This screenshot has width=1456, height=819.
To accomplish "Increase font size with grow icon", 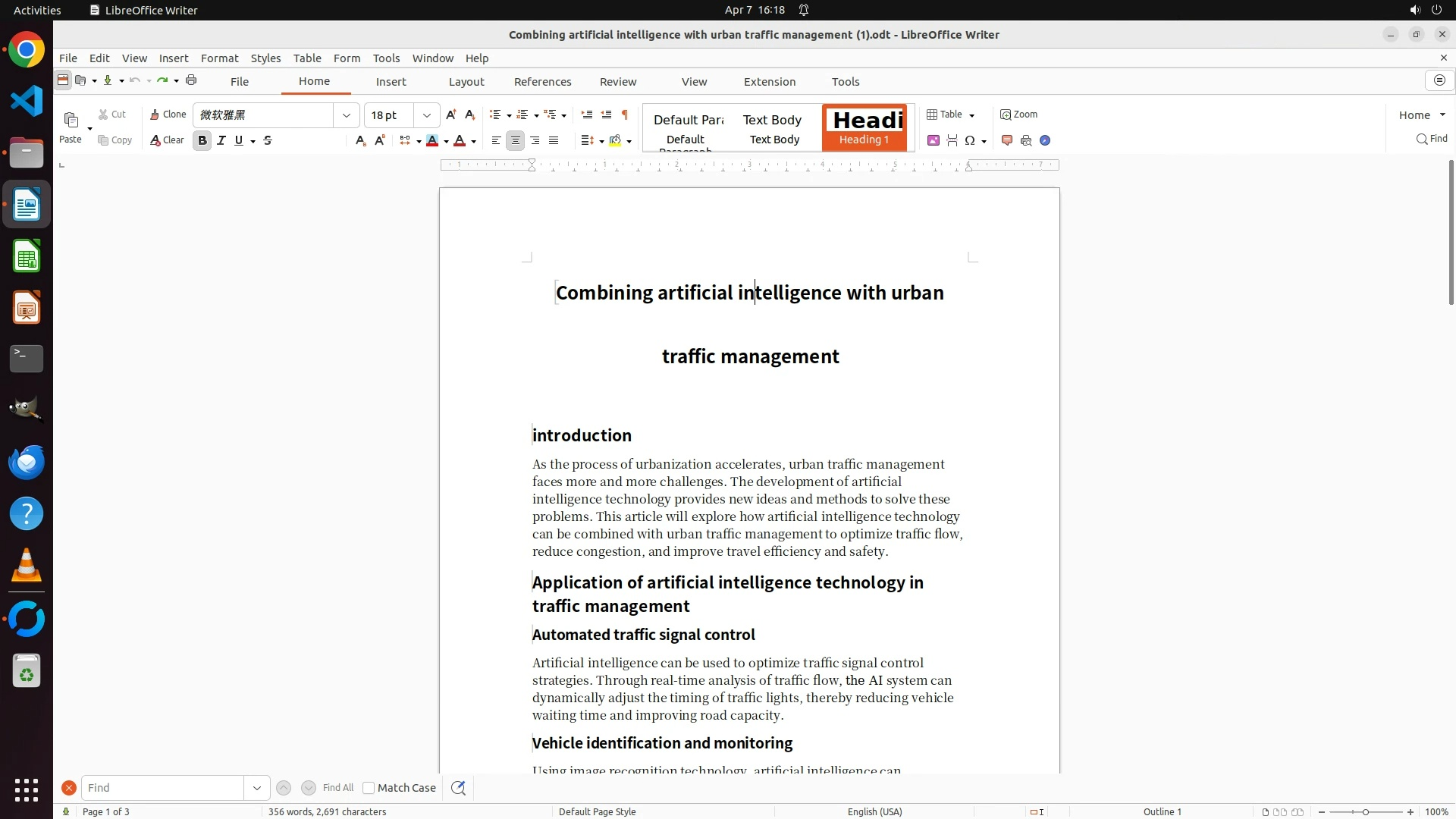I will (x=451, y=115).
